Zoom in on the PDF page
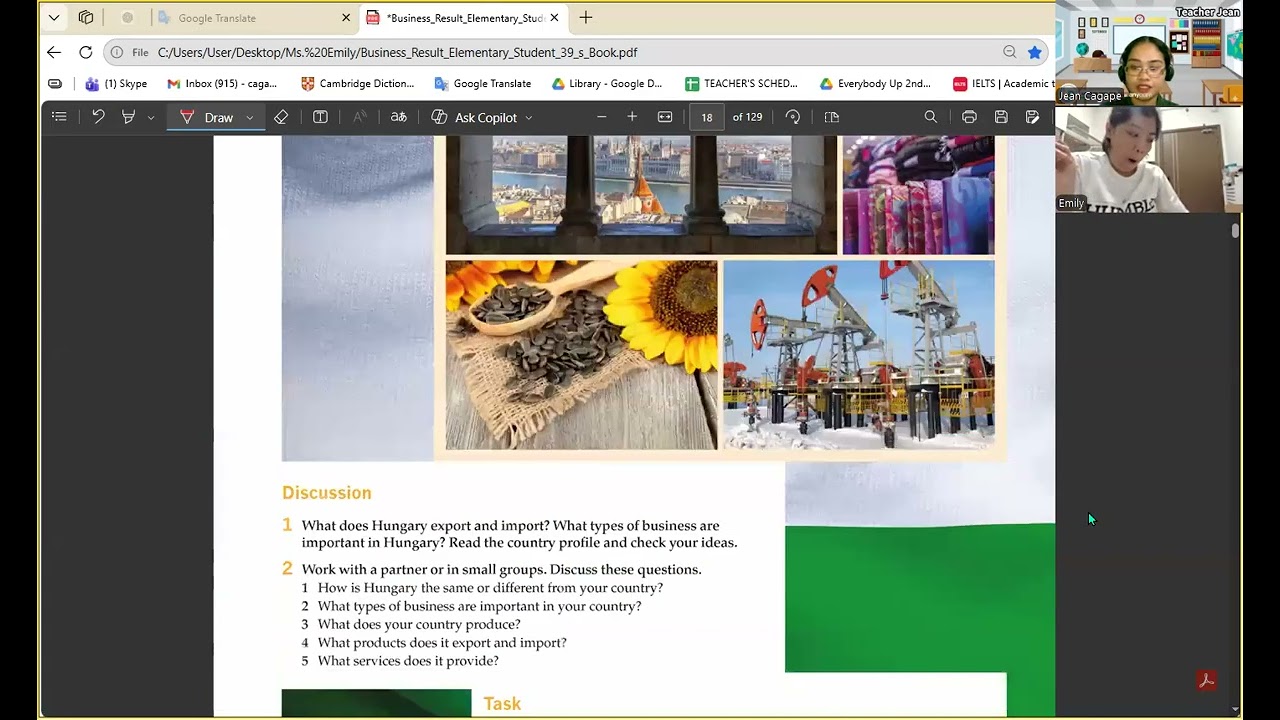 pyautogui.click(x=632, y=117)
